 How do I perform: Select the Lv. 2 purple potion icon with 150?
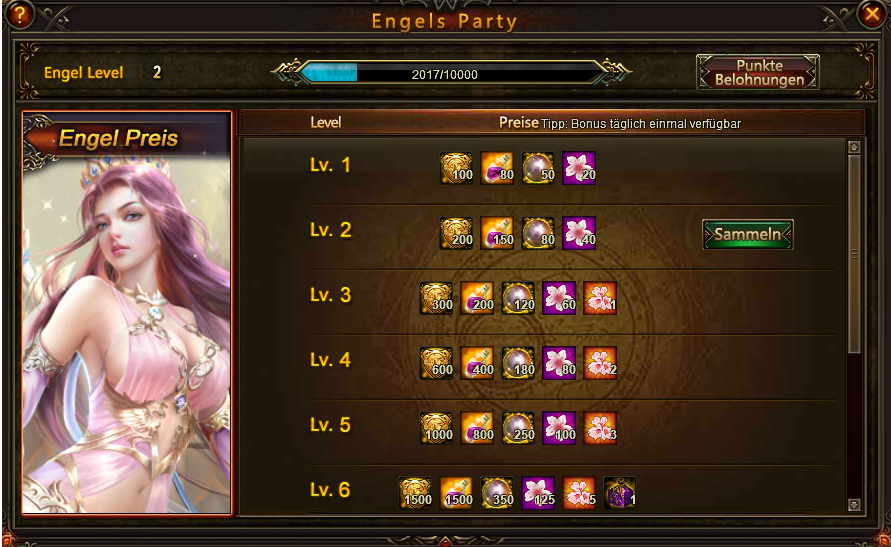point(497,233)
